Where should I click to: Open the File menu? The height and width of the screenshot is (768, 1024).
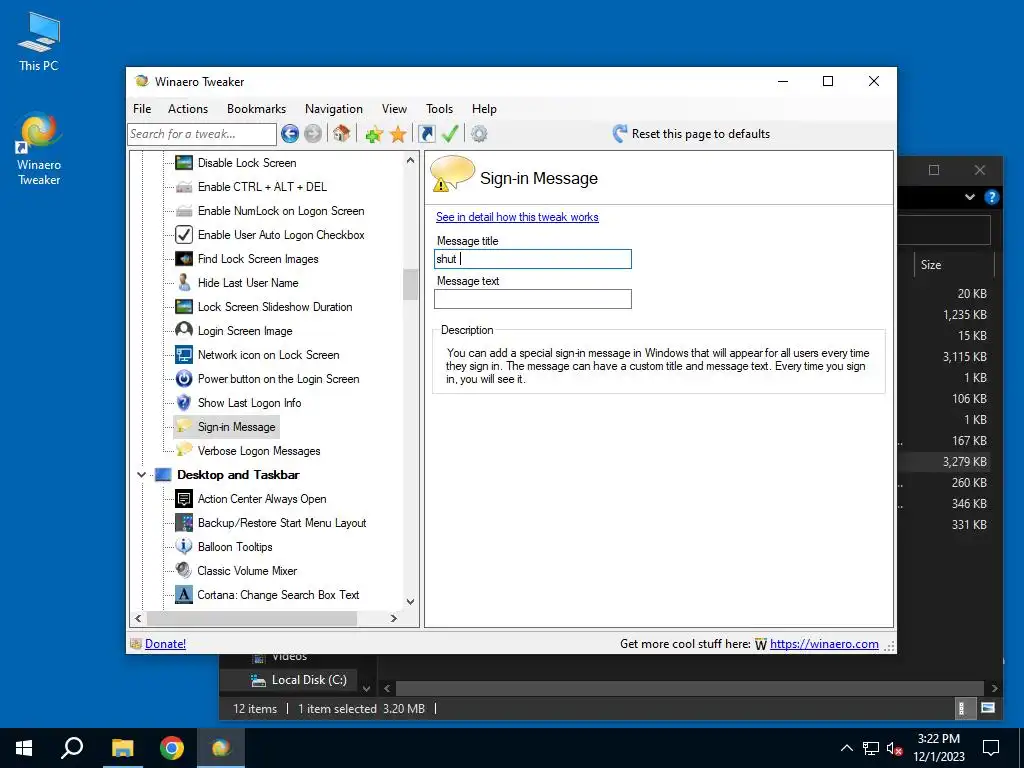[142, 109]
